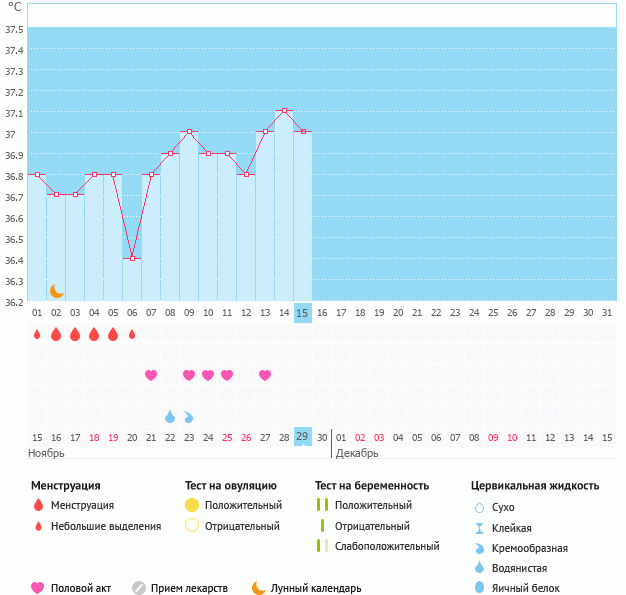Image resolution: width=626 pixels, height=595 pixels.
Task: Click the Клейкая hourglass icon in legend
Action: [479, 528]
